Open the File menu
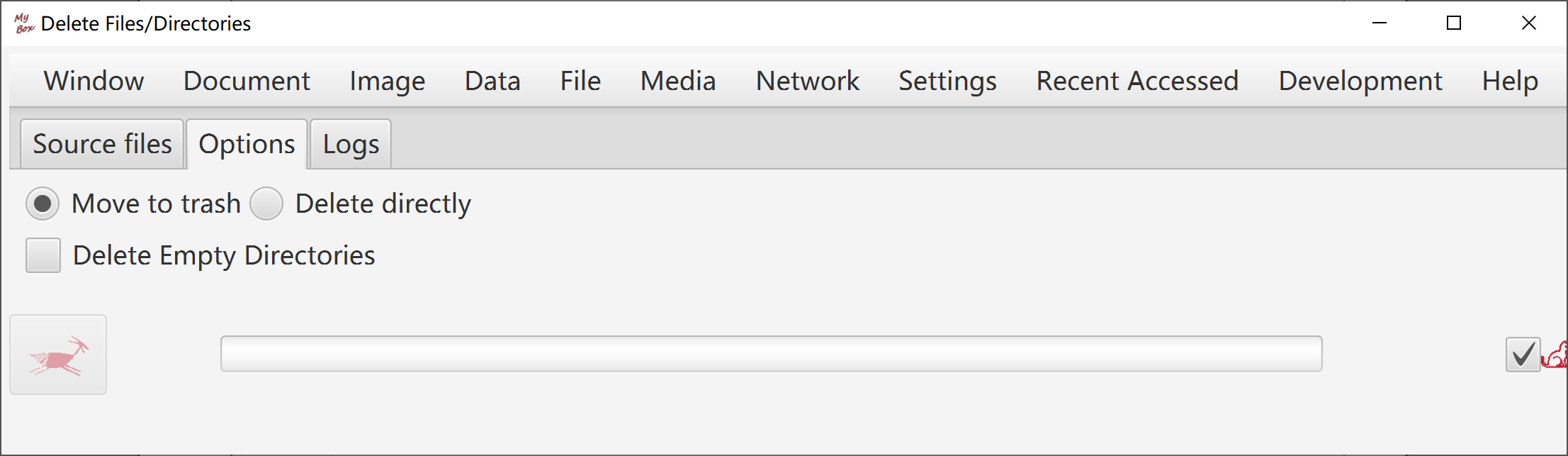The width and height of the screenshot is (1568, 456). pyautogui.click(x=580, y=81)
